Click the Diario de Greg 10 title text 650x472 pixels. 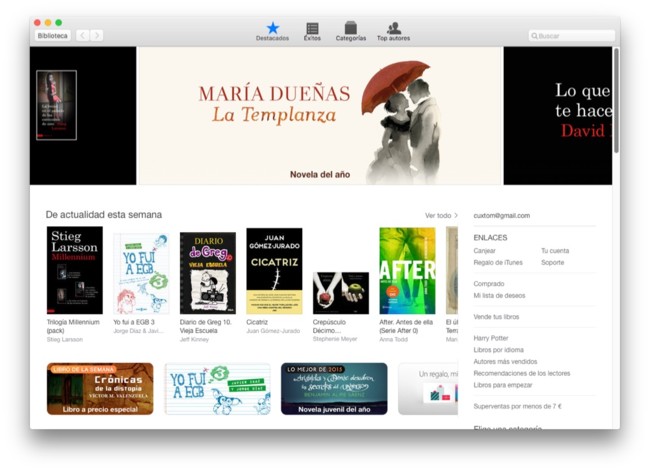point(206,326)
